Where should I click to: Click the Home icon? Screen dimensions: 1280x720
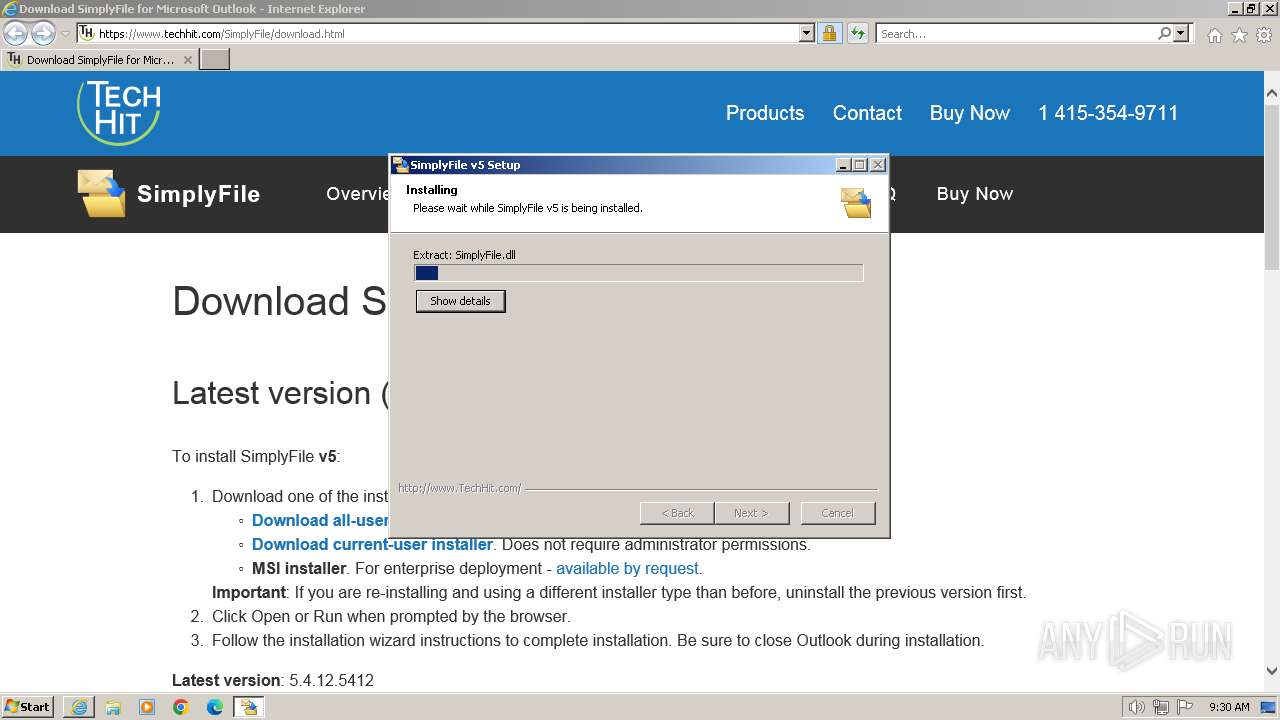coord(1214,35)
